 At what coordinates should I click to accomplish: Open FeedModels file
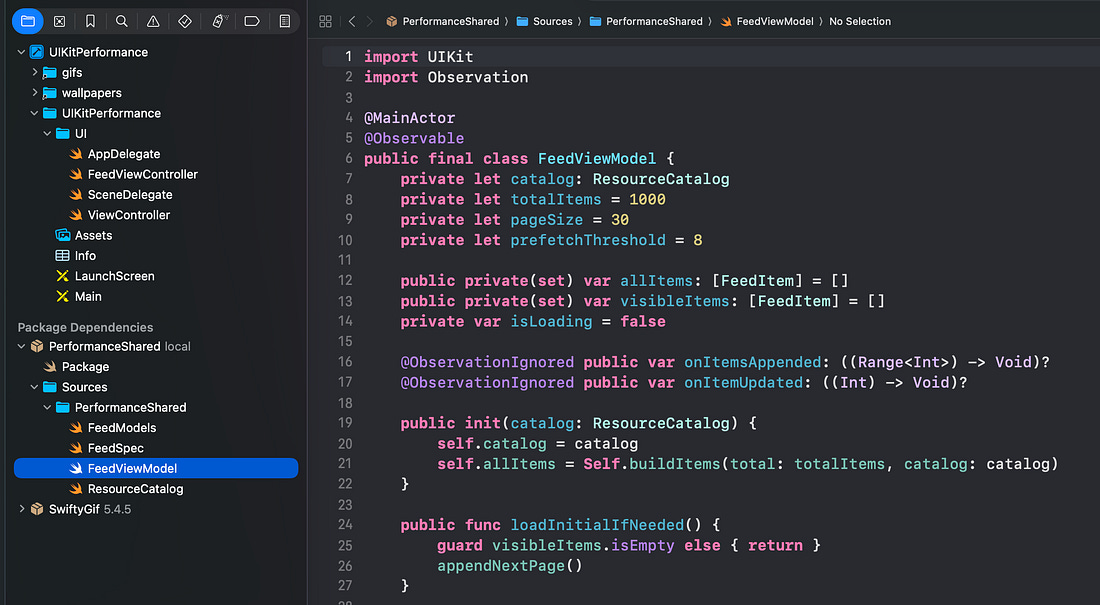121,427
